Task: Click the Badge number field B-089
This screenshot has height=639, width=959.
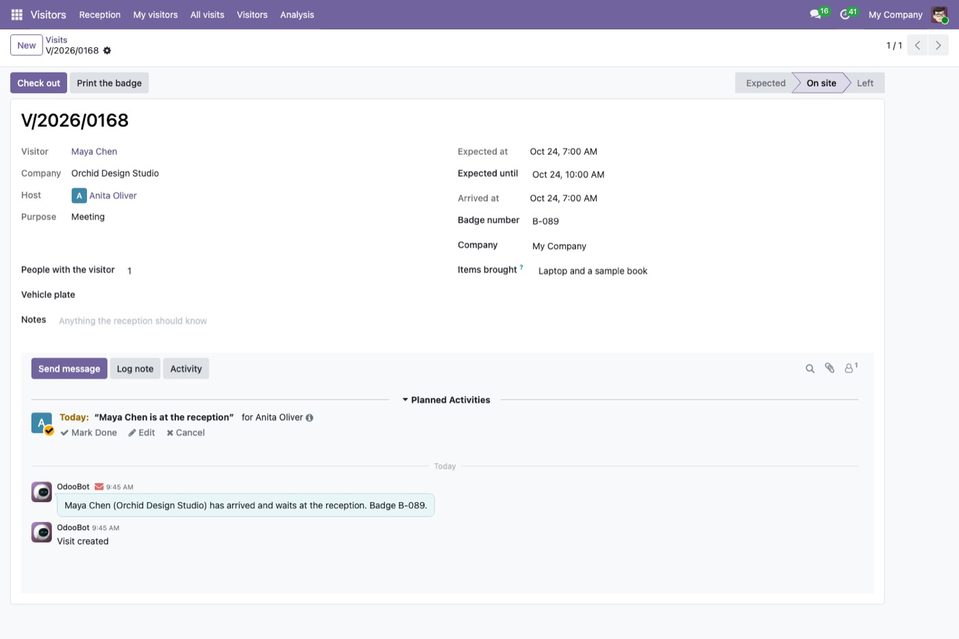Action: tap(702, 221)
